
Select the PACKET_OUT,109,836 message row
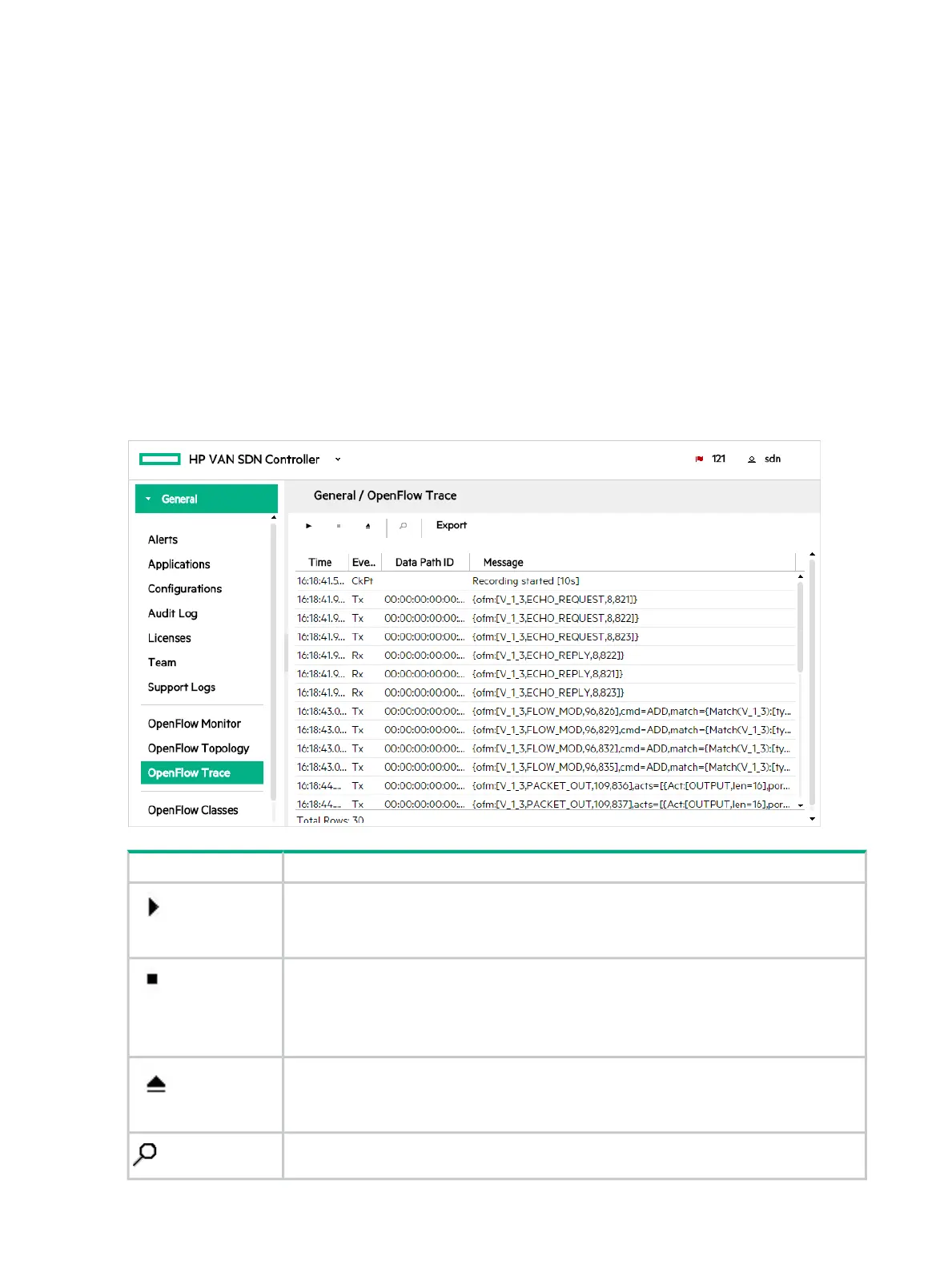click(x=546, y=786)
